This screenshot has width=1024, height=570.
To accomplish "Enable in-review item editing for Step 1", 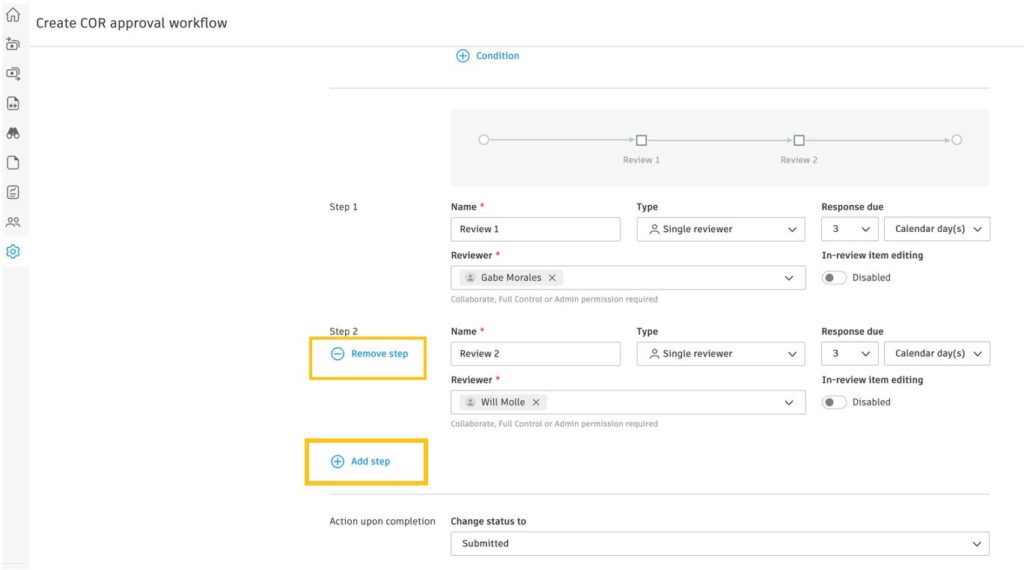I will [x=834, y=278].
